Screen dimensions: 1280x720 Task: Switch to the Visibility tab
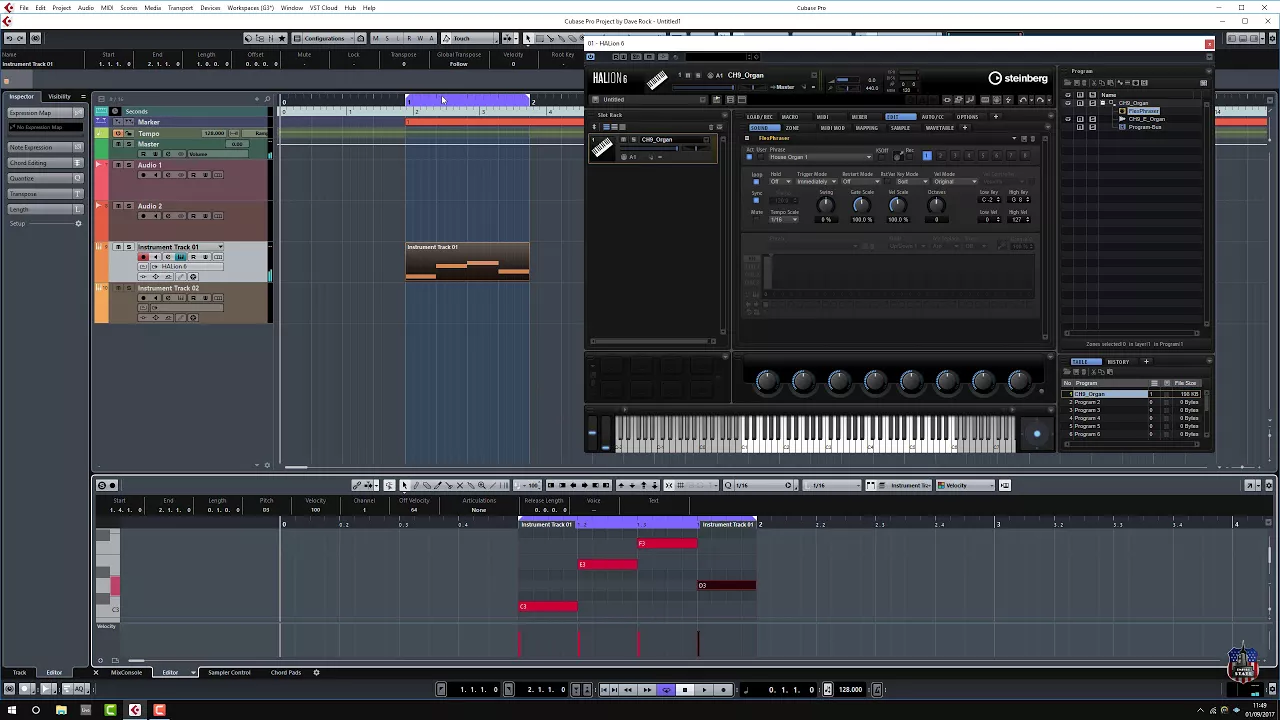coord(59,96)
